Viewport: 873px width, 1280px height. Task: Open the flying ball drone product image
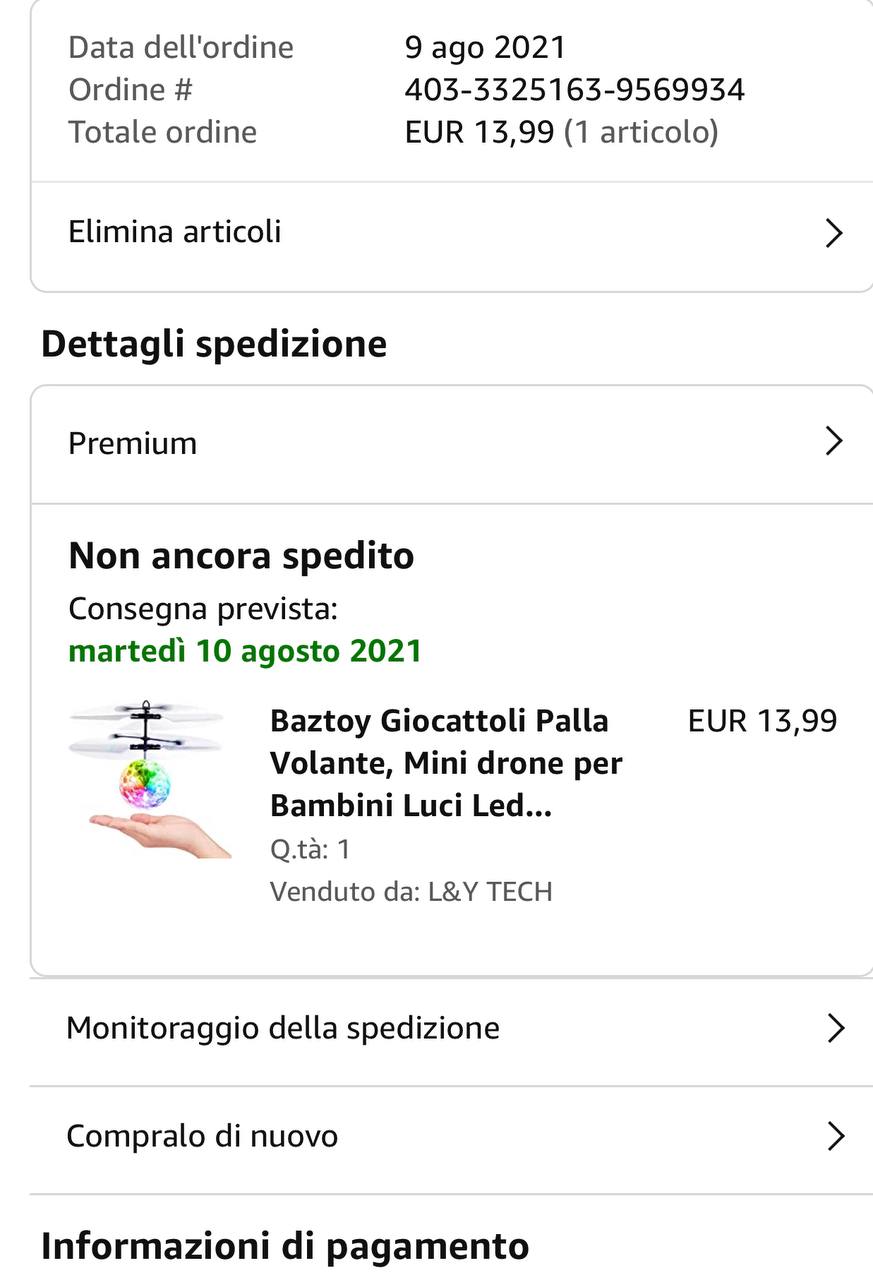pos(152,780)
